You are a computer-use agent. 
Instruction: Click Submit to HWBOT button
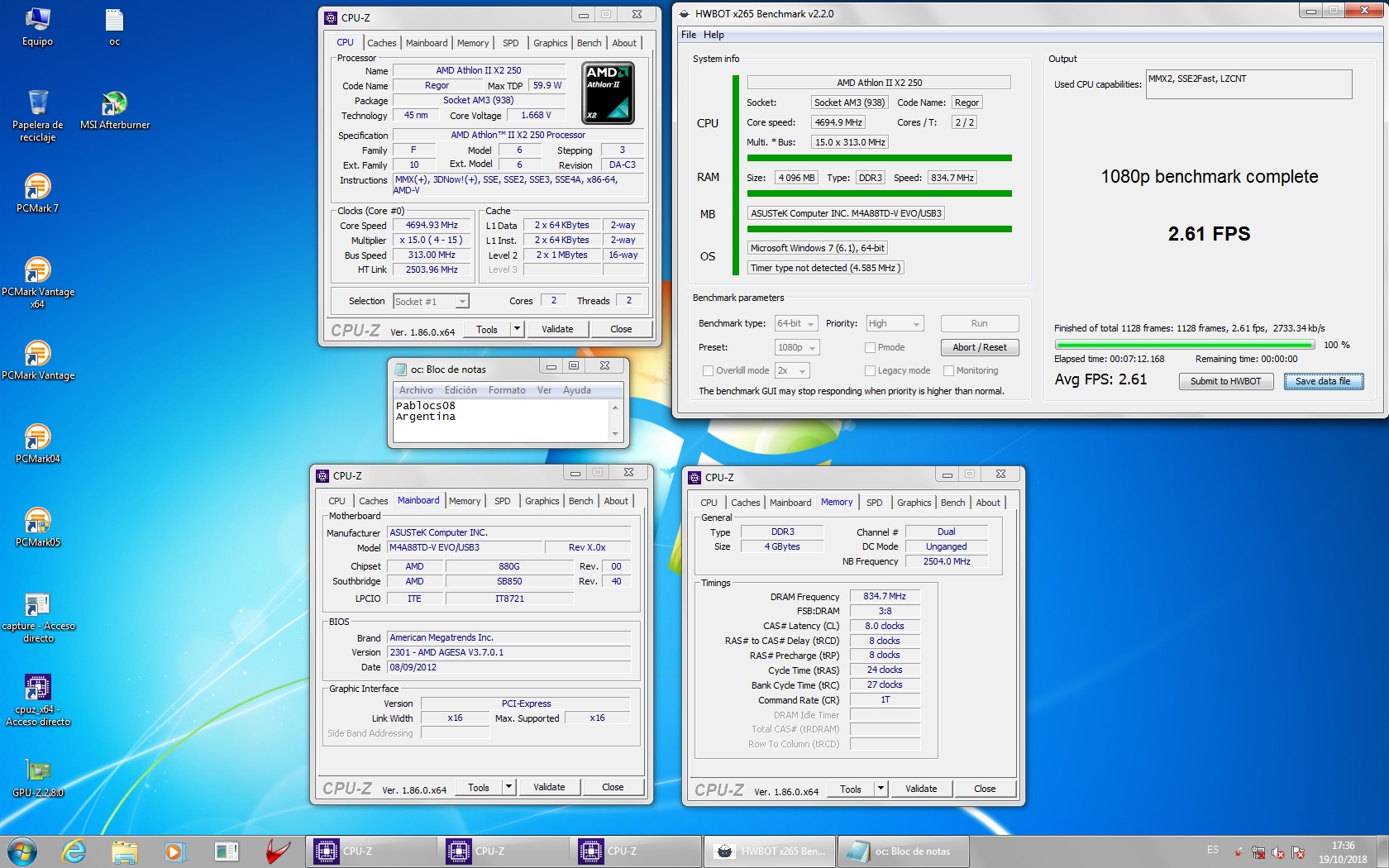[1225, 381]
